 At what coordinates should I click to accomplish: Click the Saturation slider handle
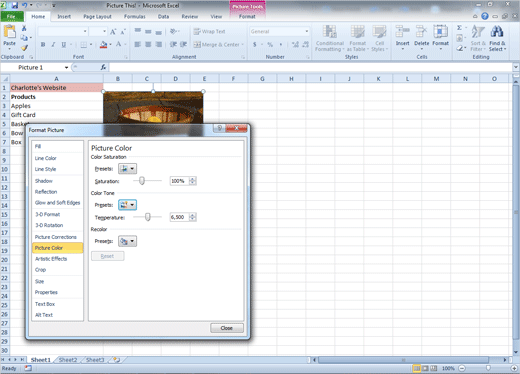[142, 181]
